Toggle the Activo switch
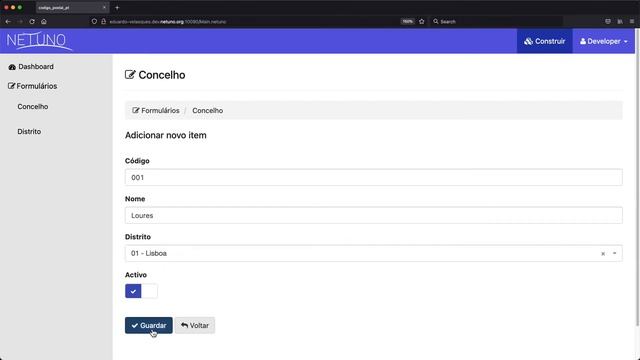Viewport: 640px width, 360px height. pos(141,291)
